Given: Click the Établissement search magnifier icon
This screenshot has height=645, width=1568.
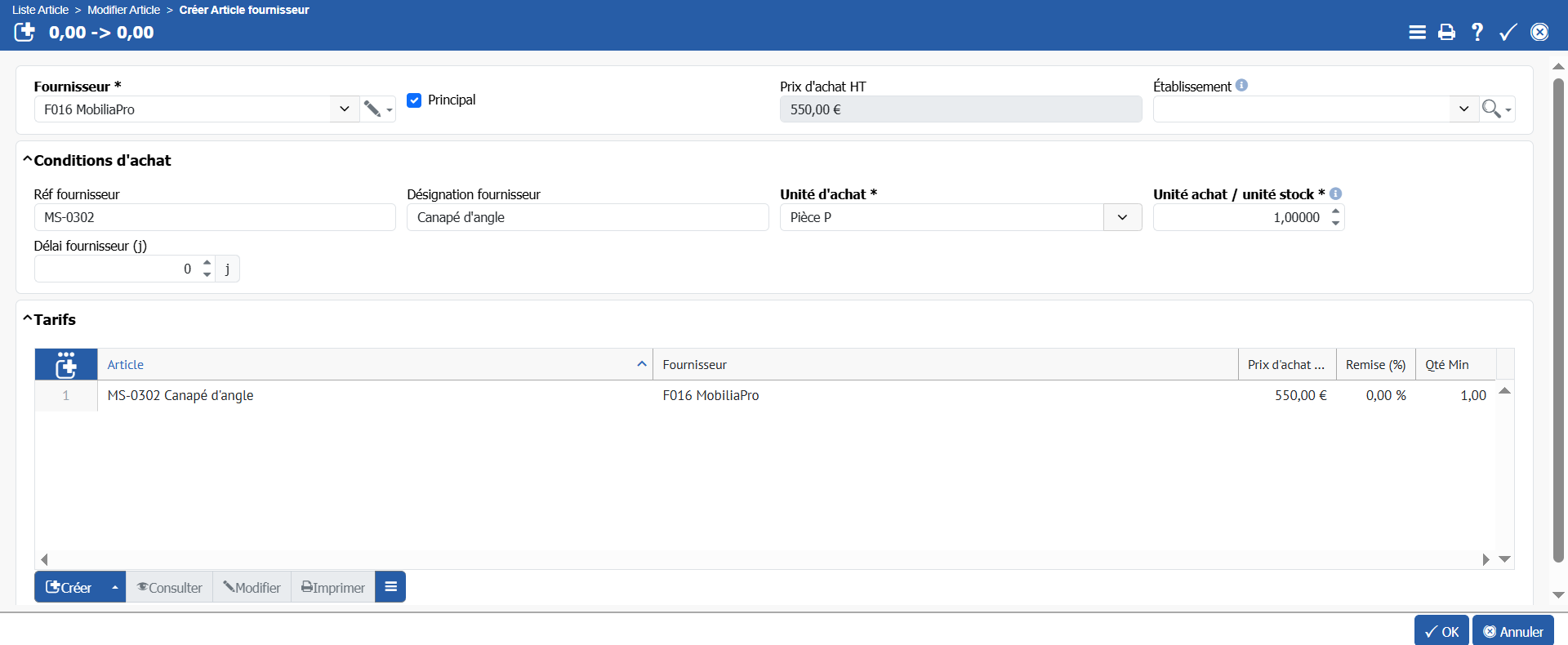Looking at the screenshot, I should 1491,109.
